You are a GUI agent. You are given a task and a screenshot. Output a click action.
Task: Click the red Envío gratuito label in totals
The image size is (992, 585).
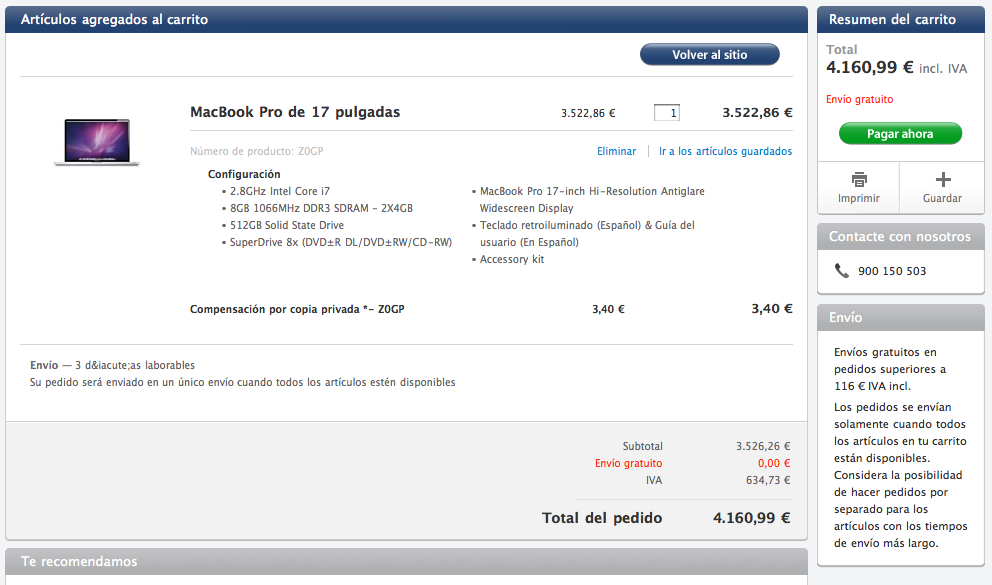click(x=629, y=464)
